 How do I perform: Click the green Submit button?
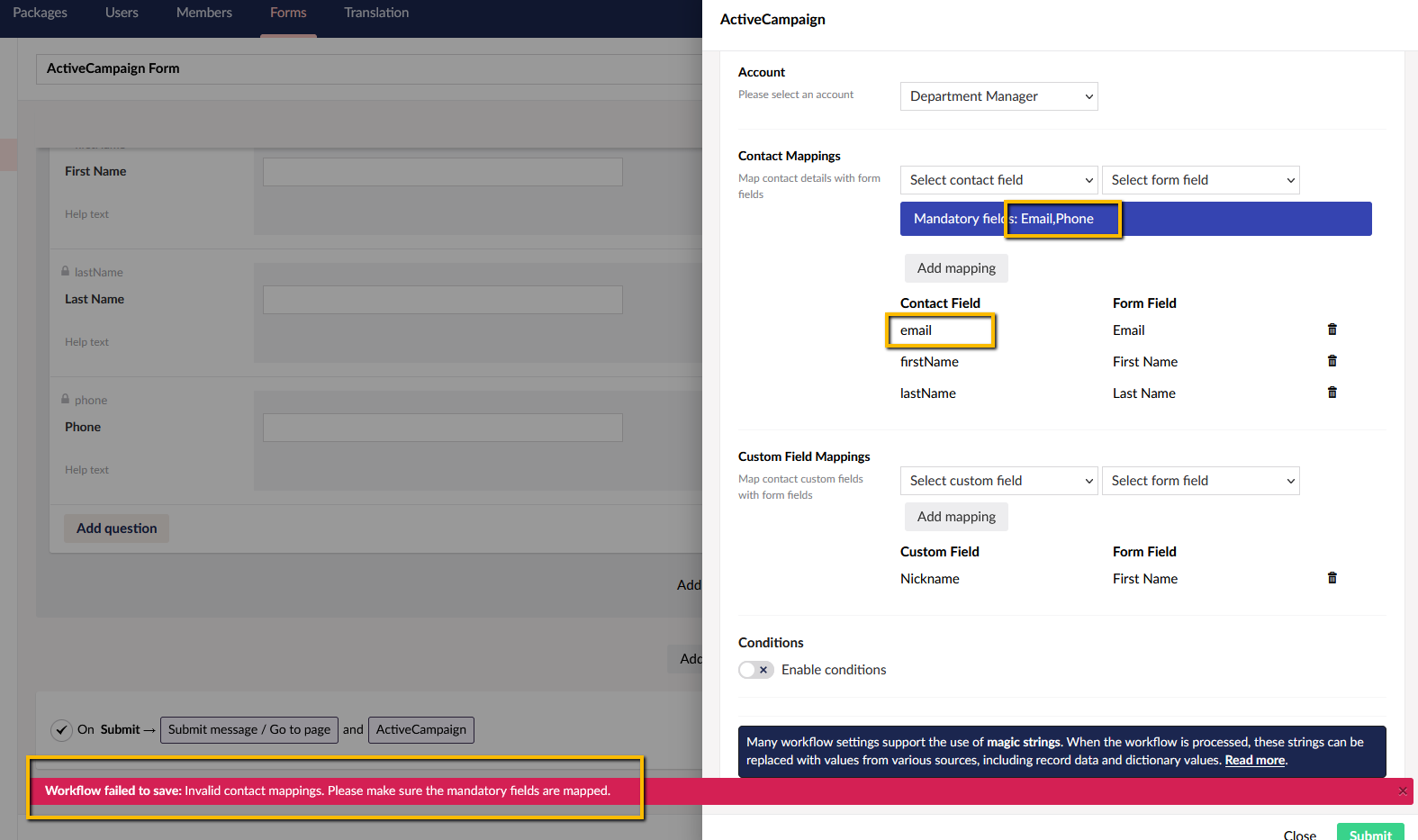[1370, 834]
